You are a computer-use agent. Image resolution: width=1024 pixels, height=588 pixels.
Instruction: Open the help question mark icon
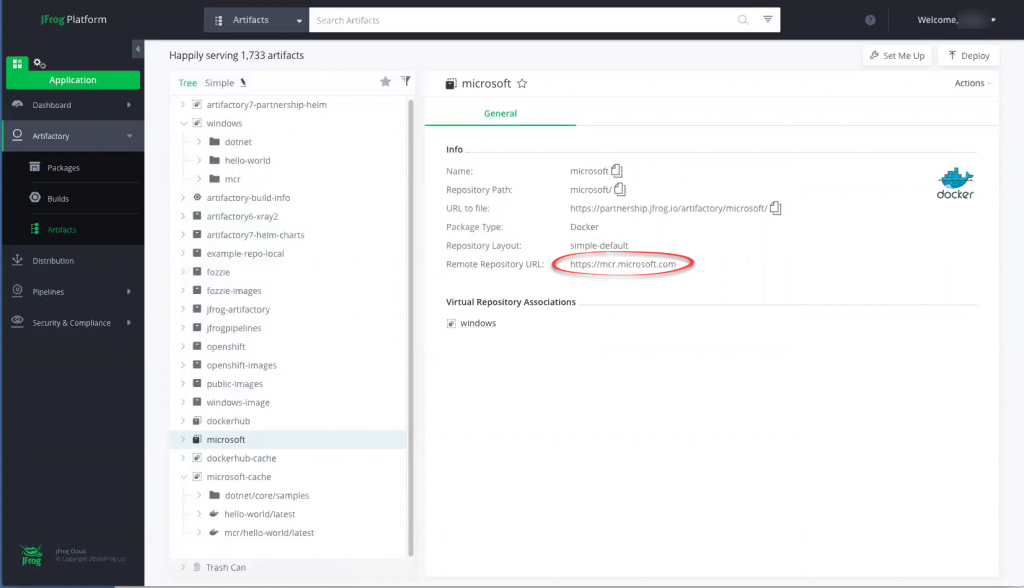(x=870, y=20)
